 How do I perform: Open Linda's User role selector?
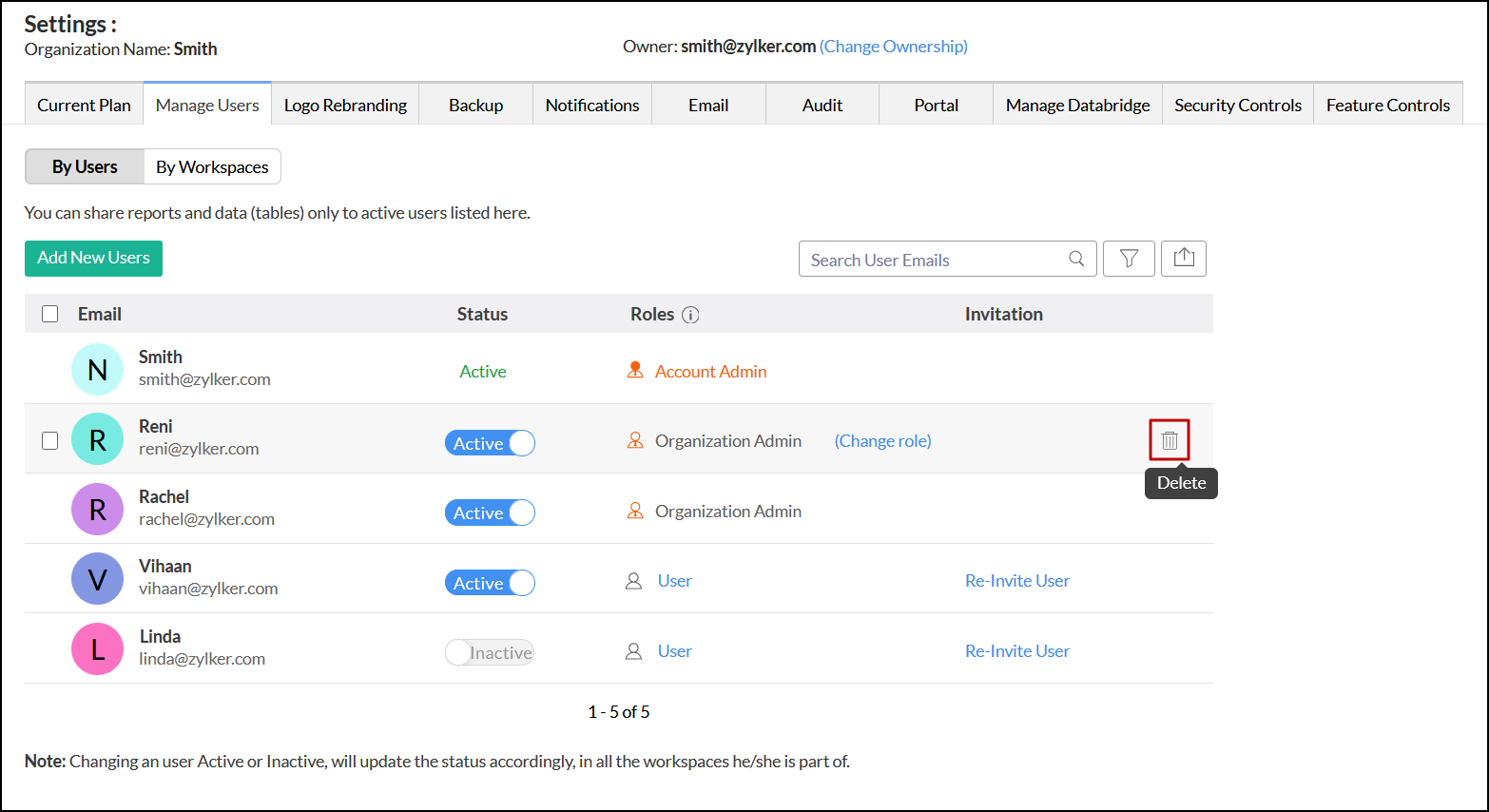674,651
